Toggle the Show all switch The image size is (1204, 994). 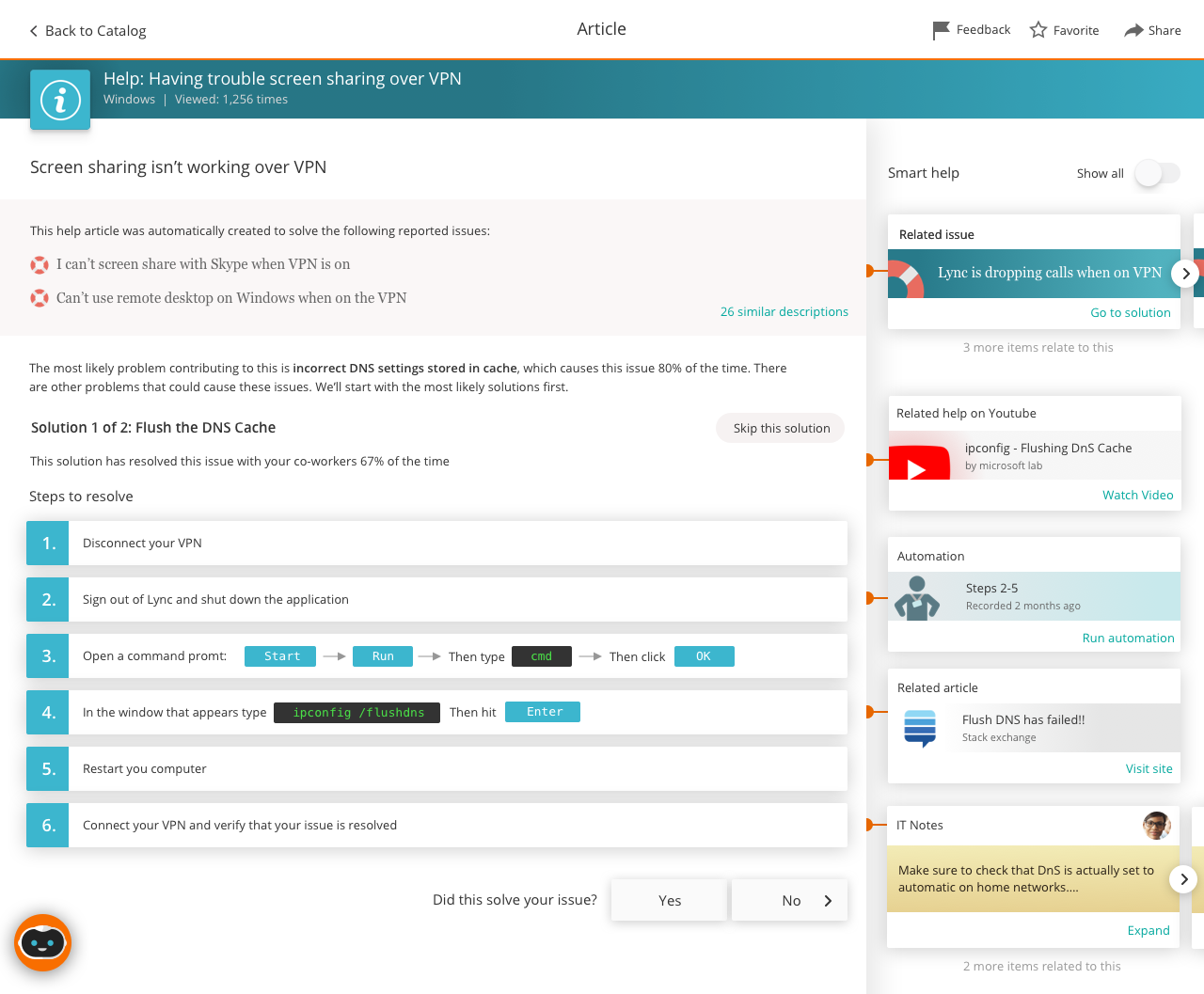coord(1157,173)
